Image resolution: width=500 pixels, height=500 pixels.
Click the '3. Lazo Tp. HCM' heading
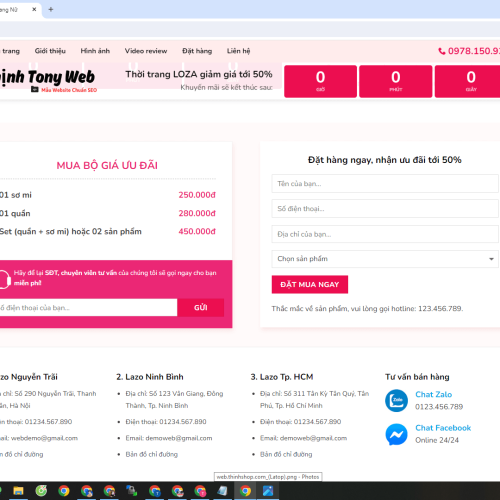pyautogui.click(x=282, y=377)
